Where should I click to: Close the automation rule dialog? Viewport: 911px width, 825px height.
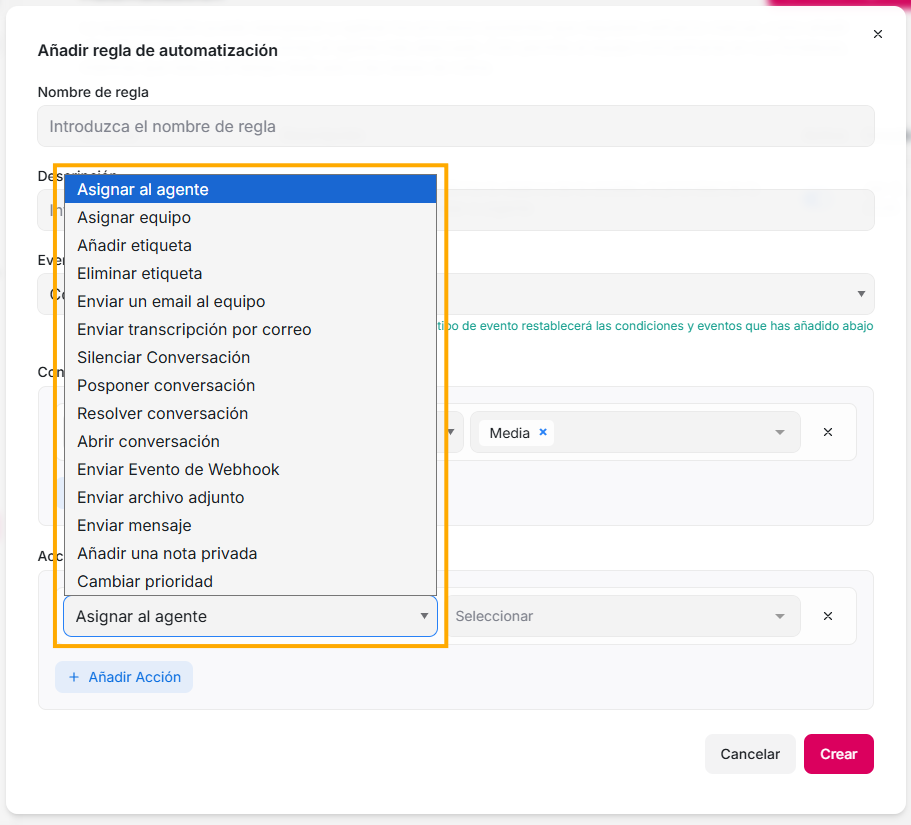tap(878, 34)
